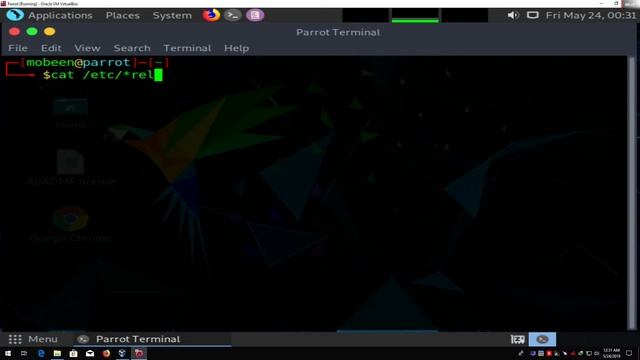The height and width of the screenshot is (360, 640).
Task: Open the clock showing Fri May 24
Action: [x=591, y=16]
